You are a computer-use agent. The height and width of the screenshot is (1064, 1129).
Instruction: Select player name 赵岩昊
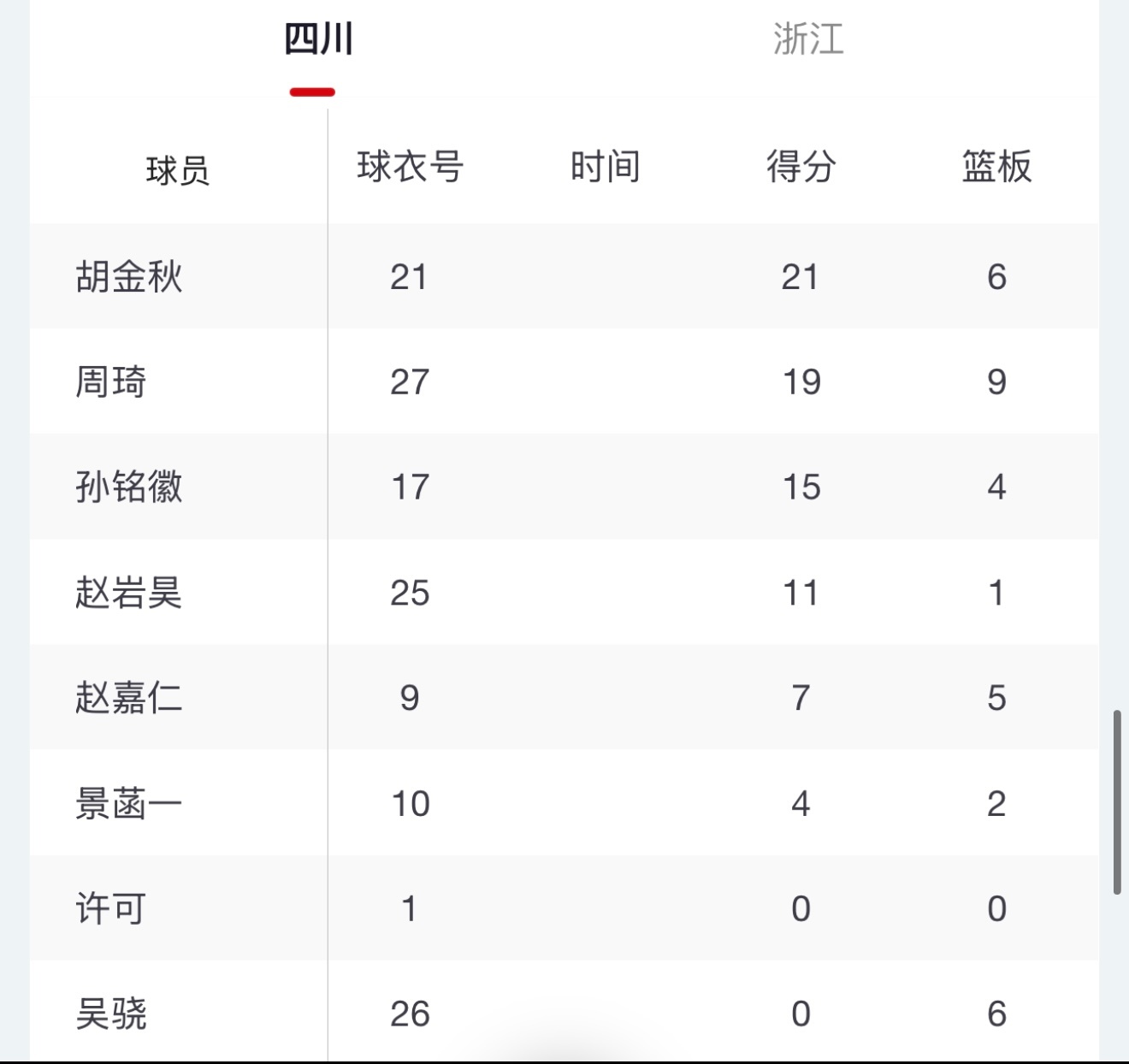point(129,593)
